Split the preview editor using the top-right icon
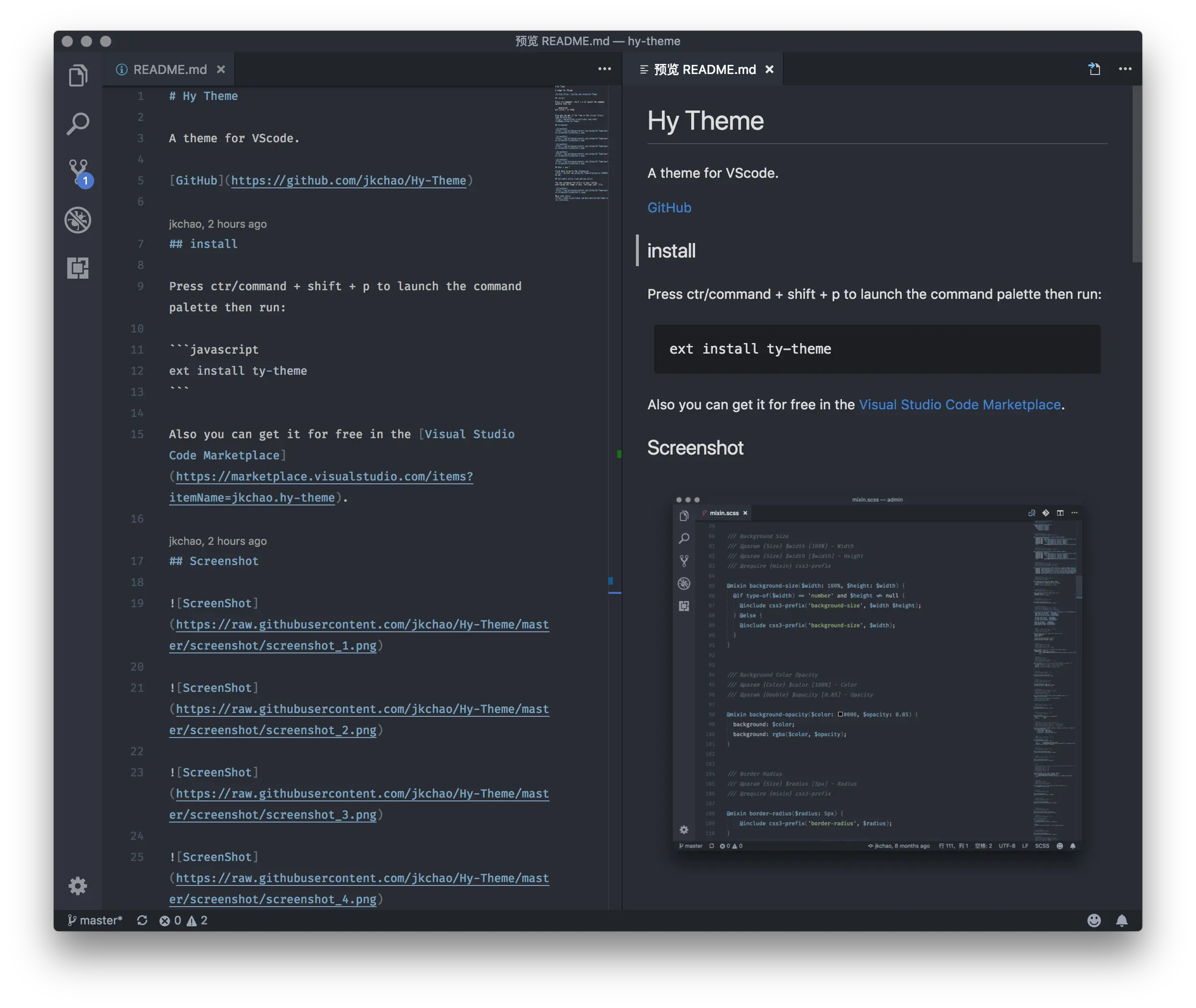 (x=1094, y=69)
